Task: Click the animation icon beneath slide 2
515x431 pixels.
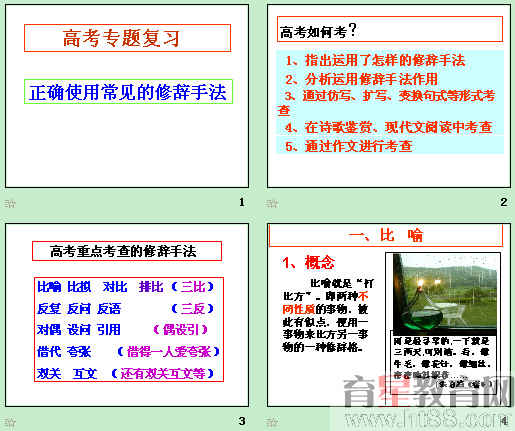Action: pos(272,203)
